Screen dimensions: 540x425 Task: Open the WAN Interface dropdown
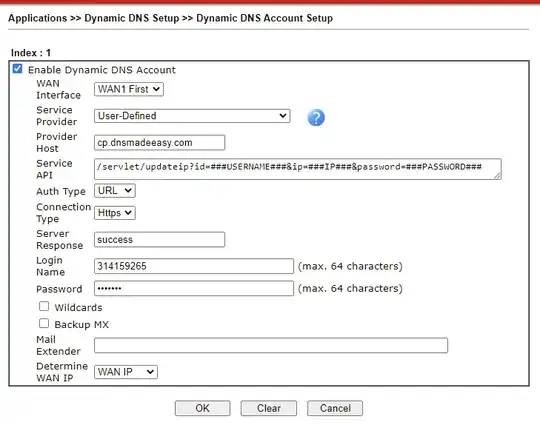pyautogui.click(x=129, y=89)
